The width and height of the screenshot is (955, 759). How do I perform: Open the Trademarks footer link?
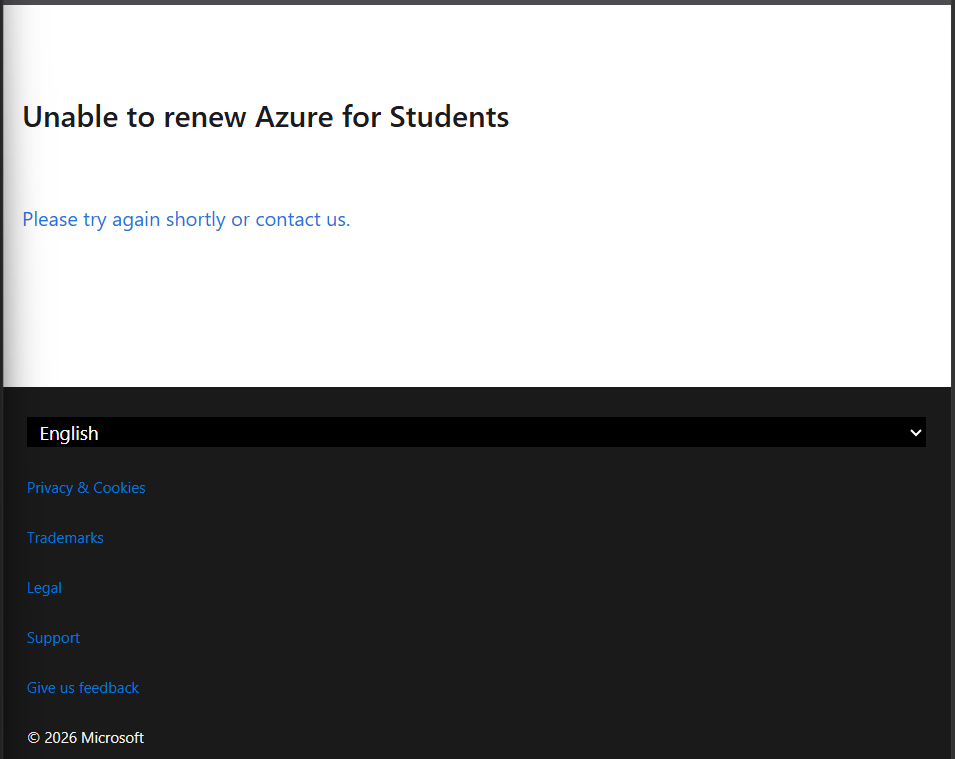65,538
